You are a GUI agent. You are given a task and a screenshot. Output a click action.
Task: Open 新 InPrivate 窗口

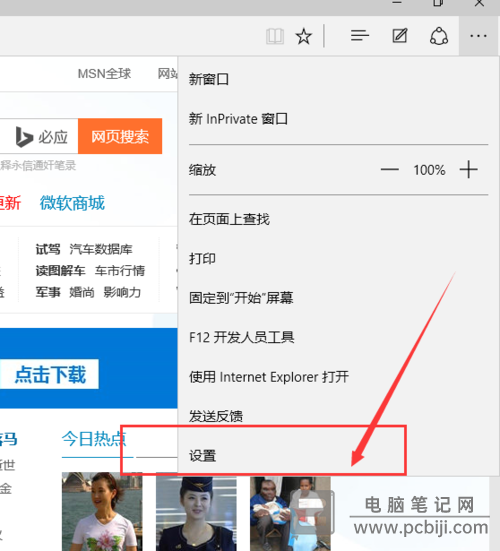[338, 119]
